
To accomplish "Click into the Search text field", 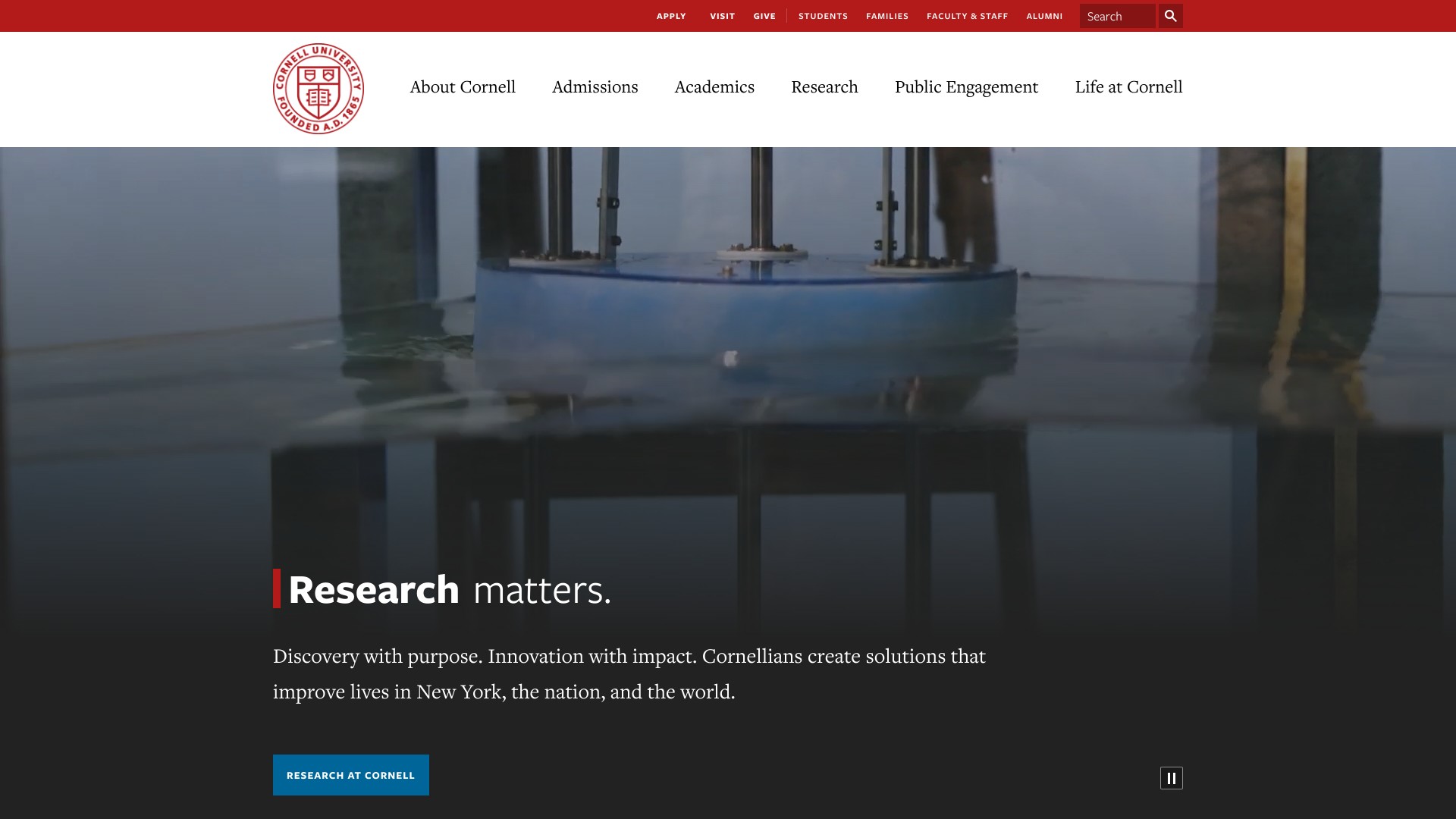I will pos(1116,16).
